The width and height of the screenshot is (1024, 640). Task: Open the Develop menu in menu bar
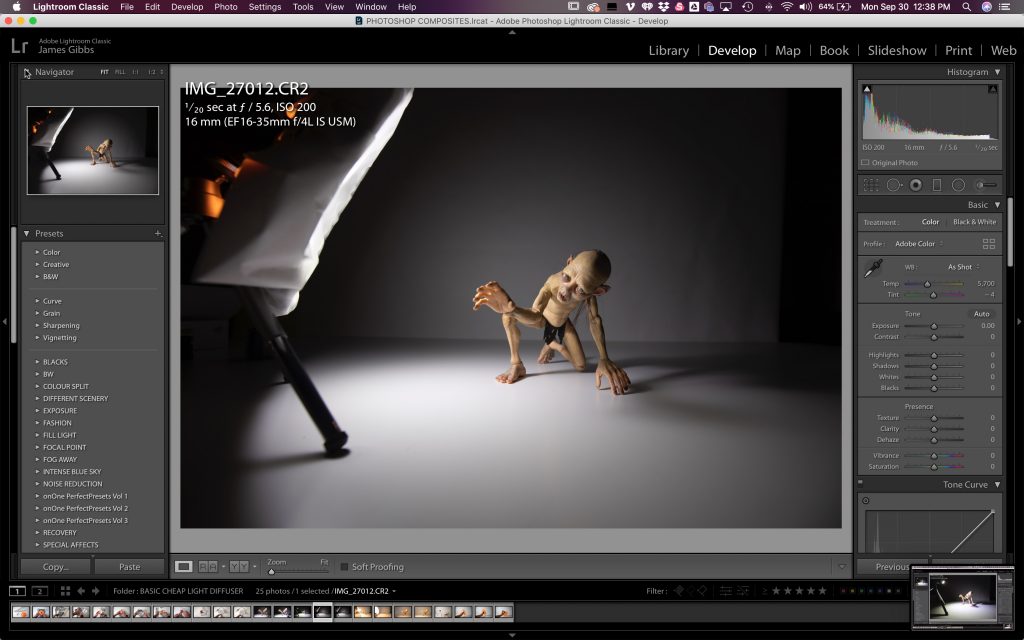[x=187, y=7]
